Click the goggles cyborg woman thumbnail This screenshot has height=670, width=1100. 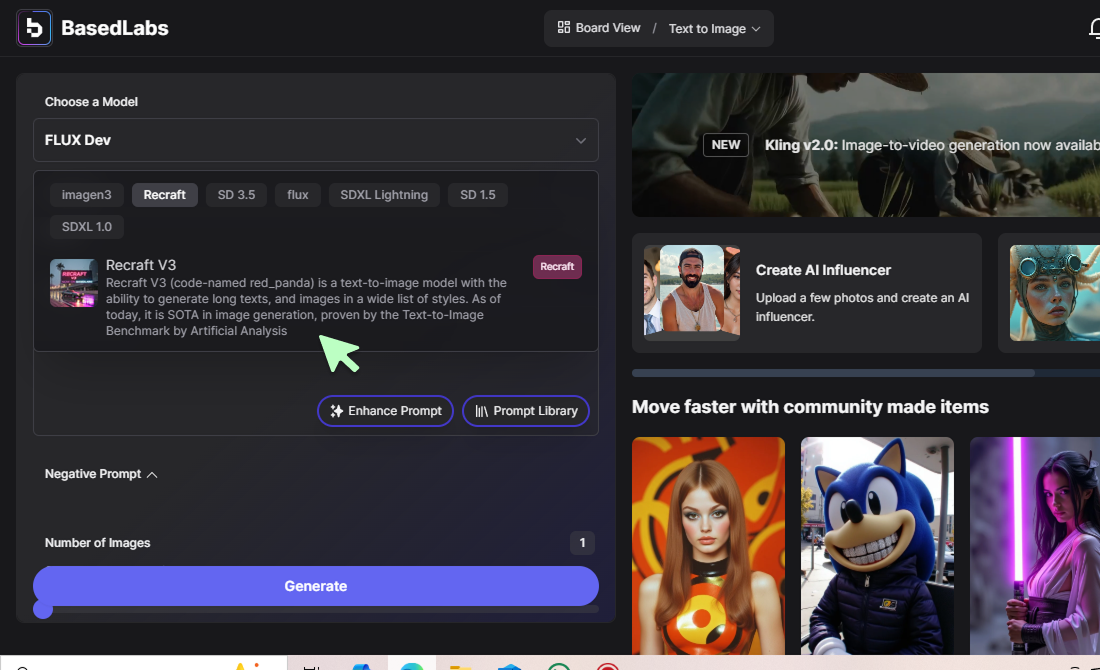point(1054,293)
